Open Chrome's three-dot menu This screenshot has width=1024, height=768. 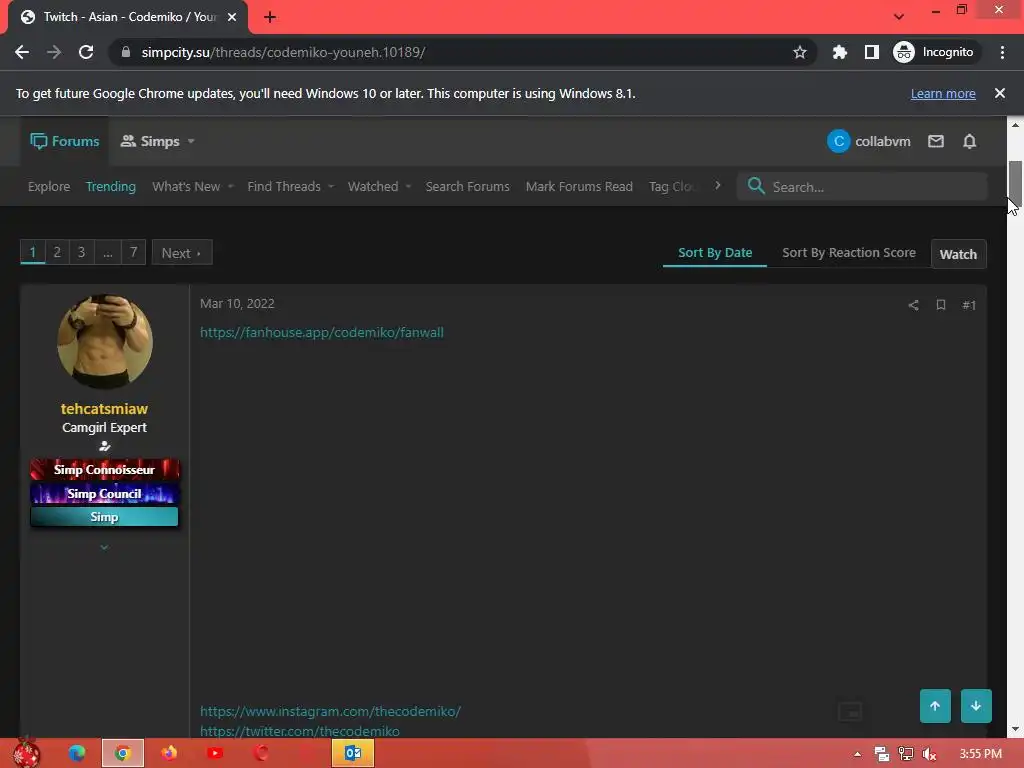(1002, 52)
